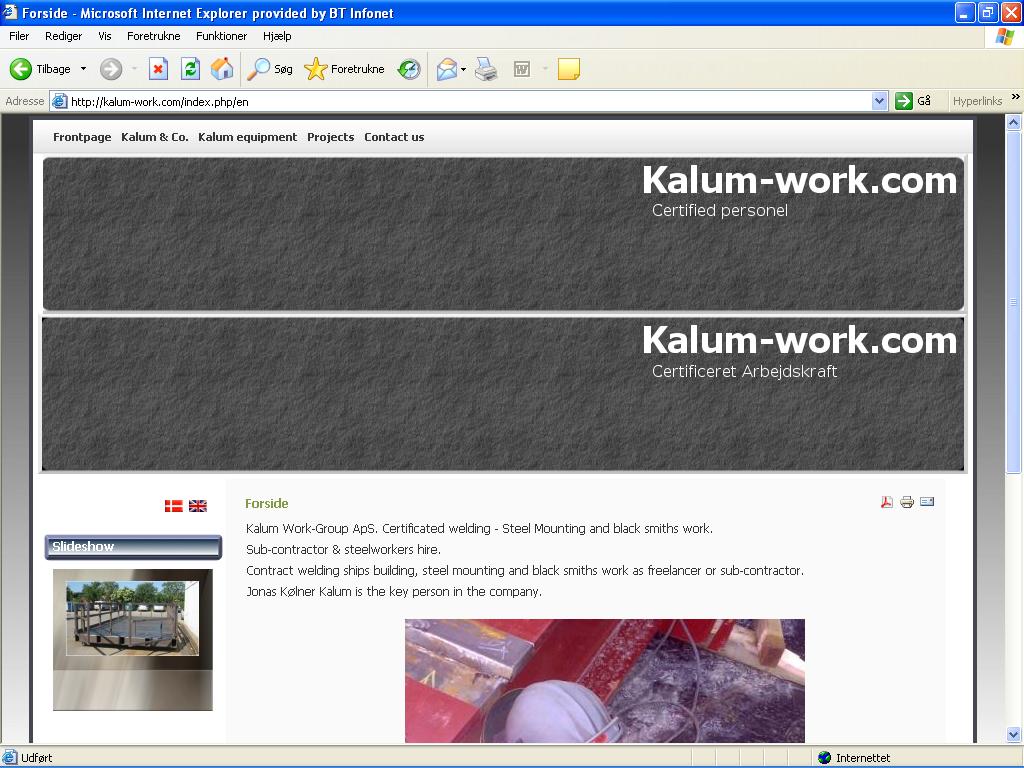Screen dimensions: 1024x768
Task: Open the Funktioner menu
Action: point(221,37)
